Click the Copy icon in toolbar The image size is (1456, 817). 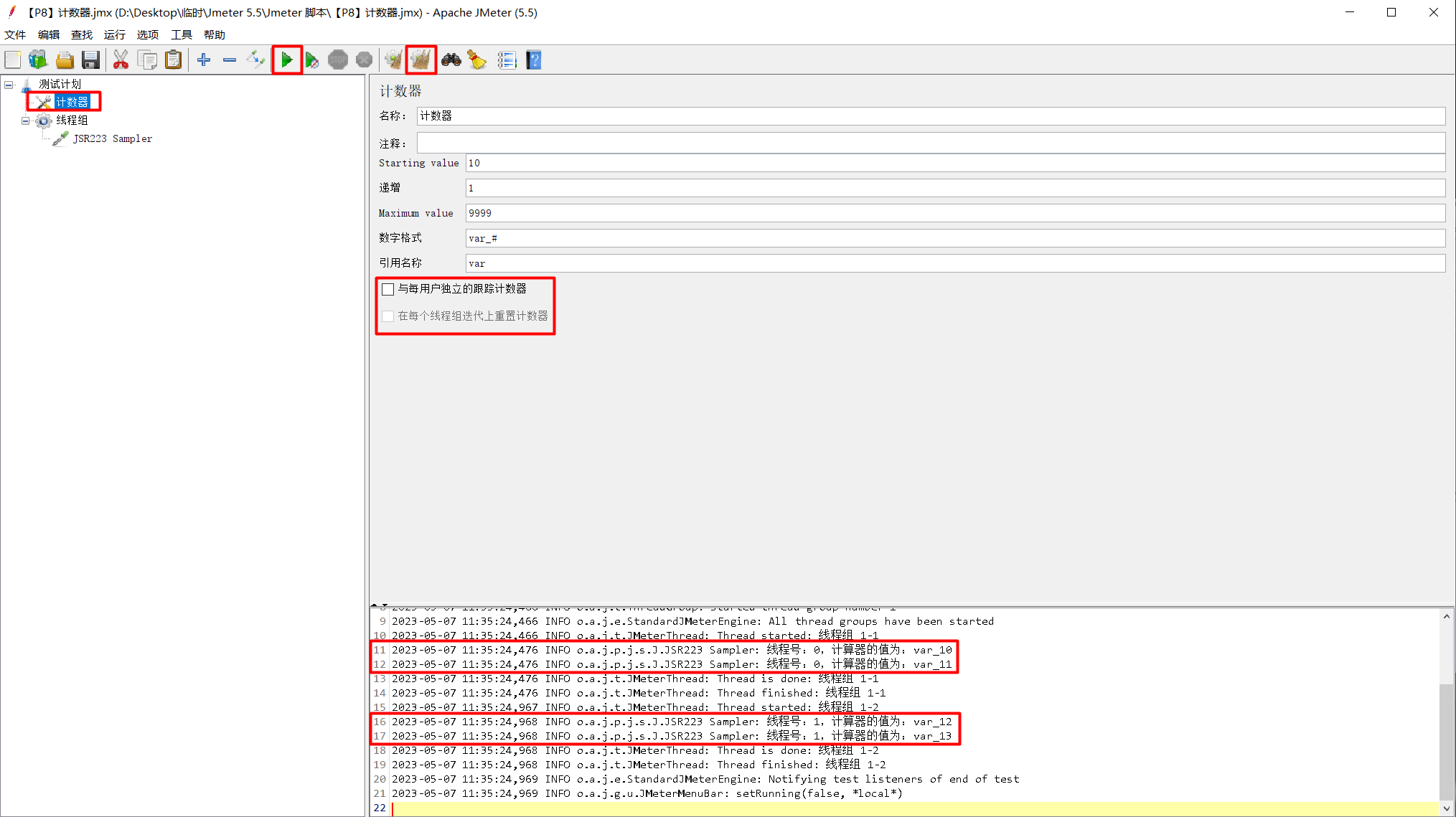pyautogui.click(x=147, y=60)
